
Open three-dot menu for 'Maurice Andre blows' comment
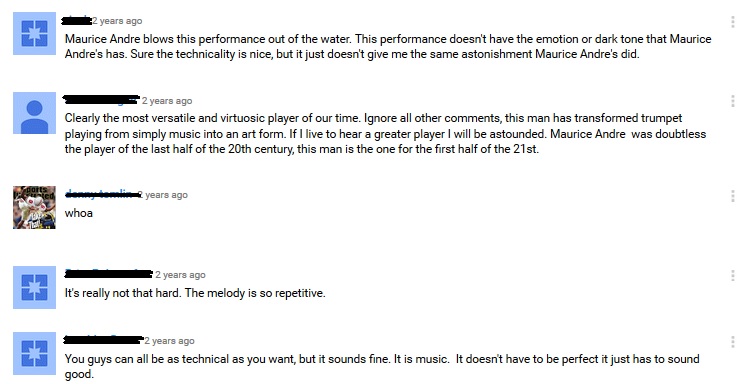[733, 21]
